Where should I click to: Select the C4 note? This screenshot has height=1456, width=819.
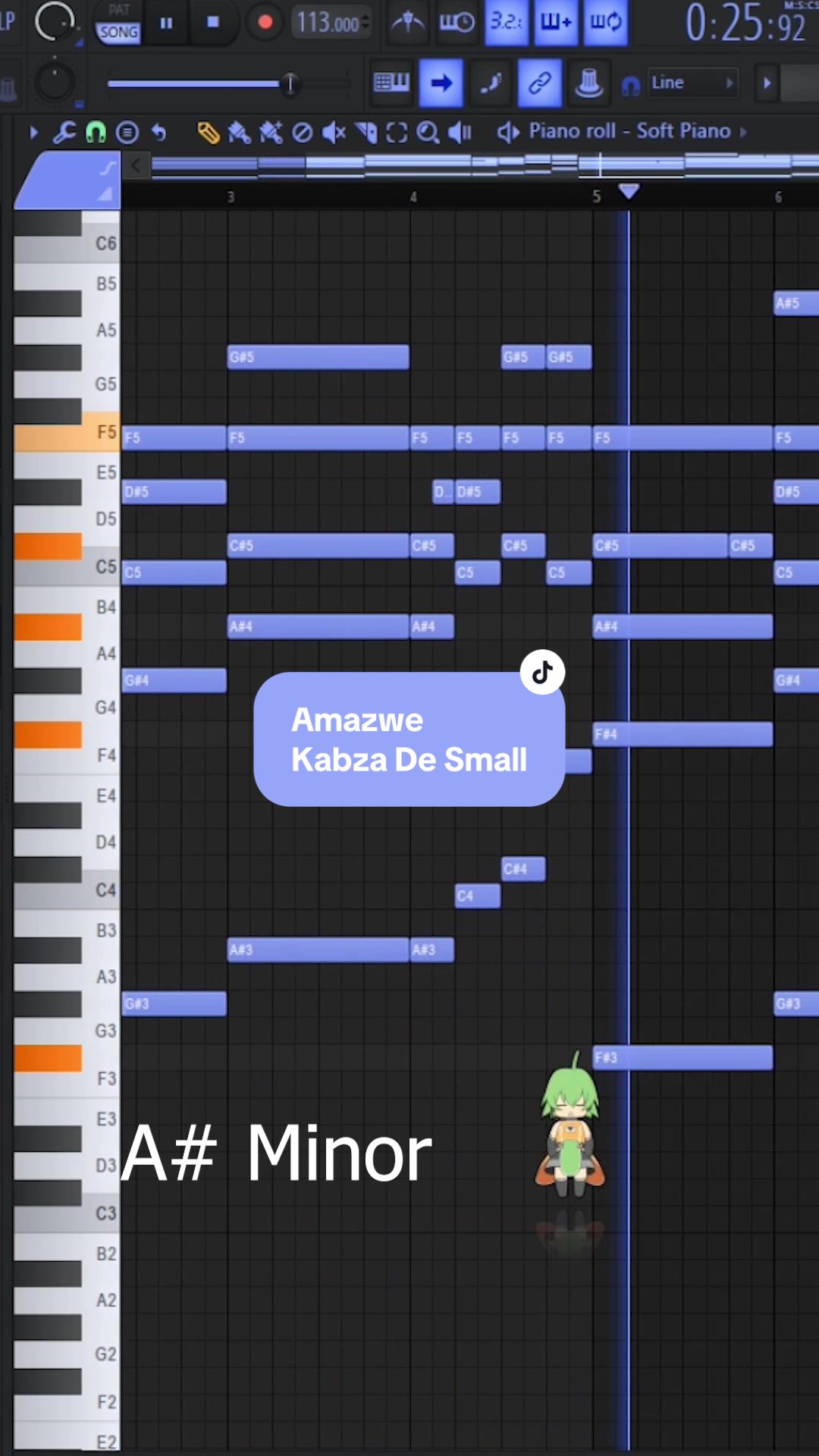478,896
